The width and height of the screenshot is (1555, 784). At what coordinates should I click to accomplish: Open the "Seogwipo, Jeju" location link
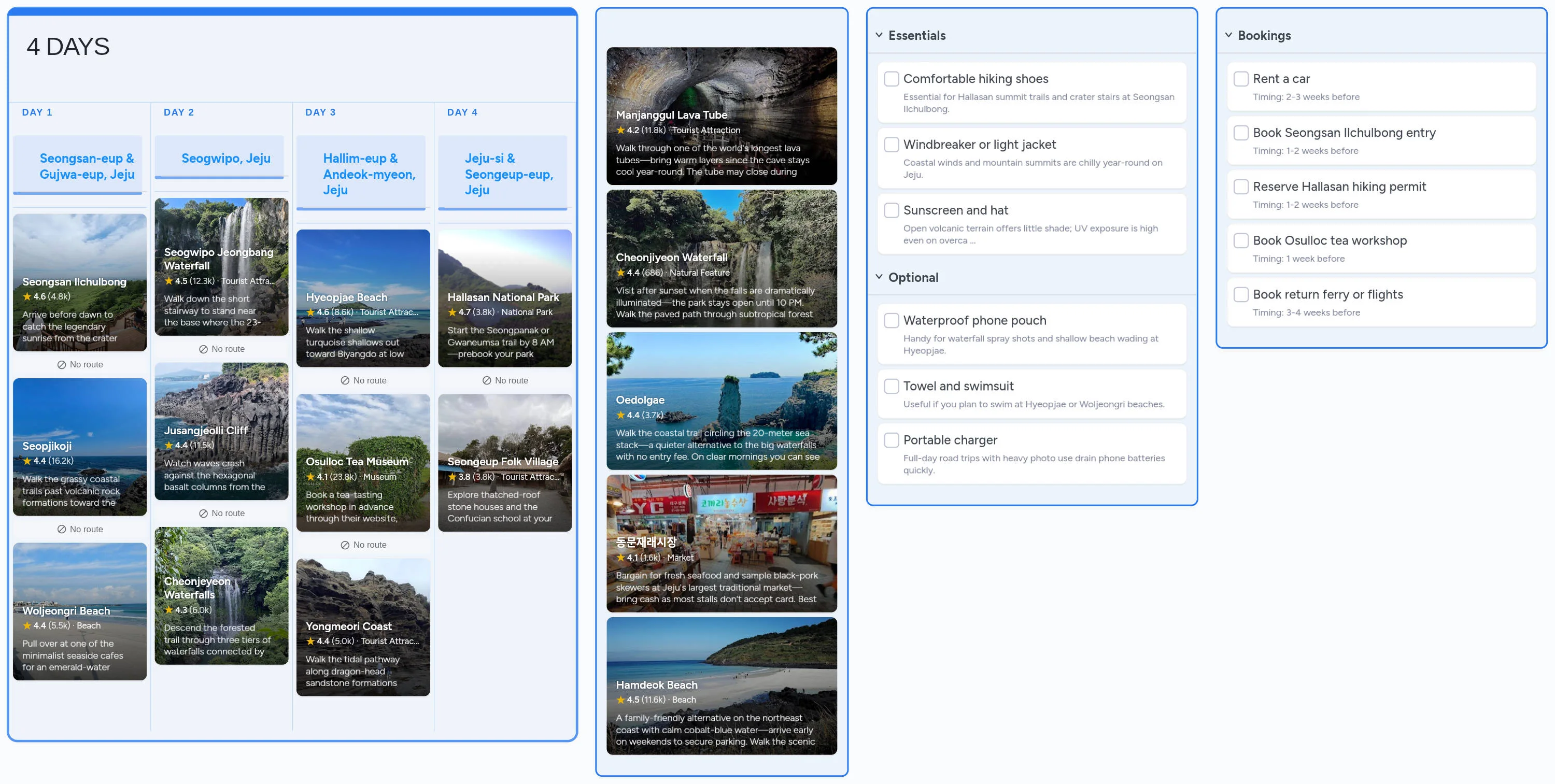click(219, 158)
